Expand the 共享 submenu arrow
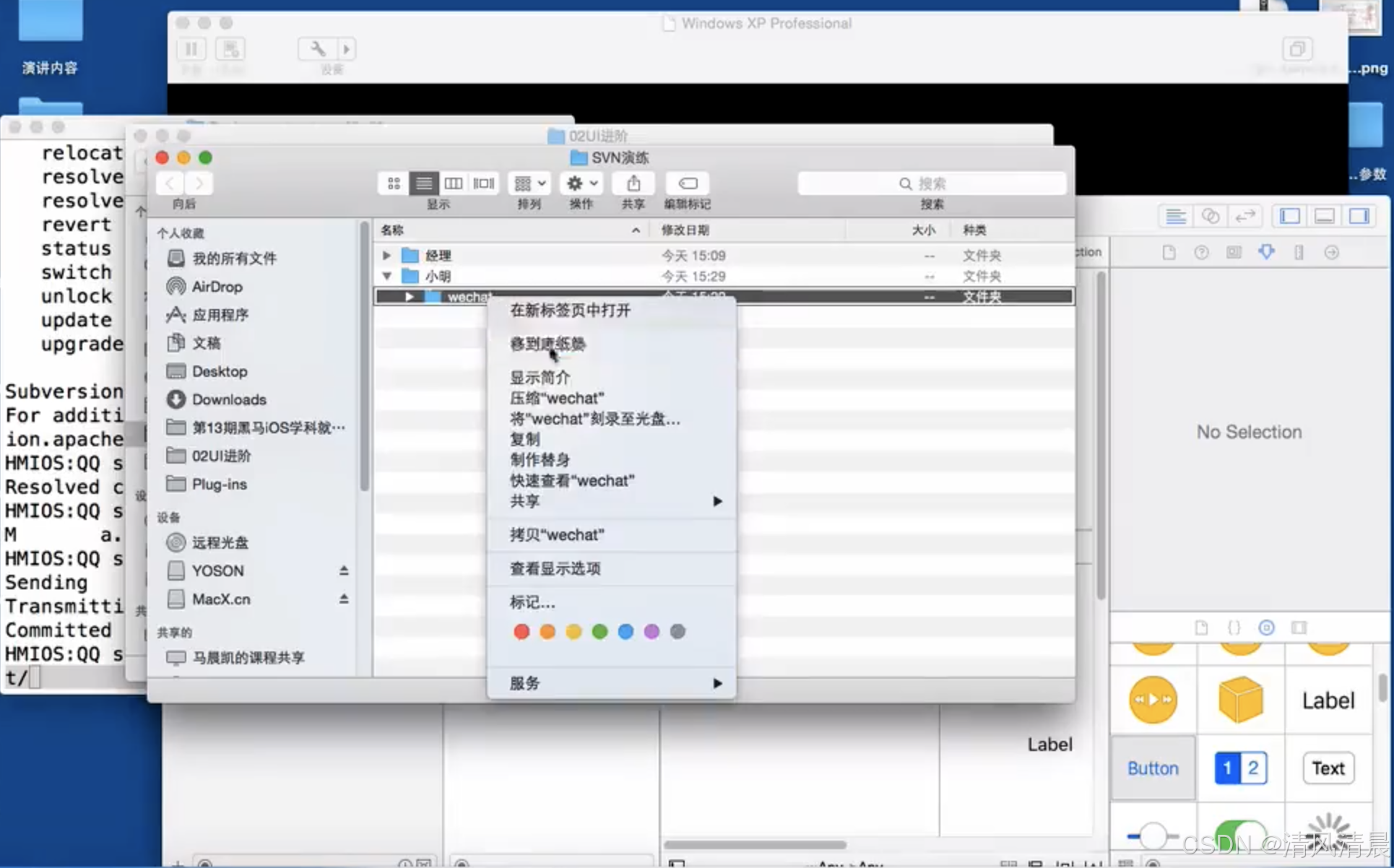The width and height of the screenshot is (1394, 868). pos(718,501)
